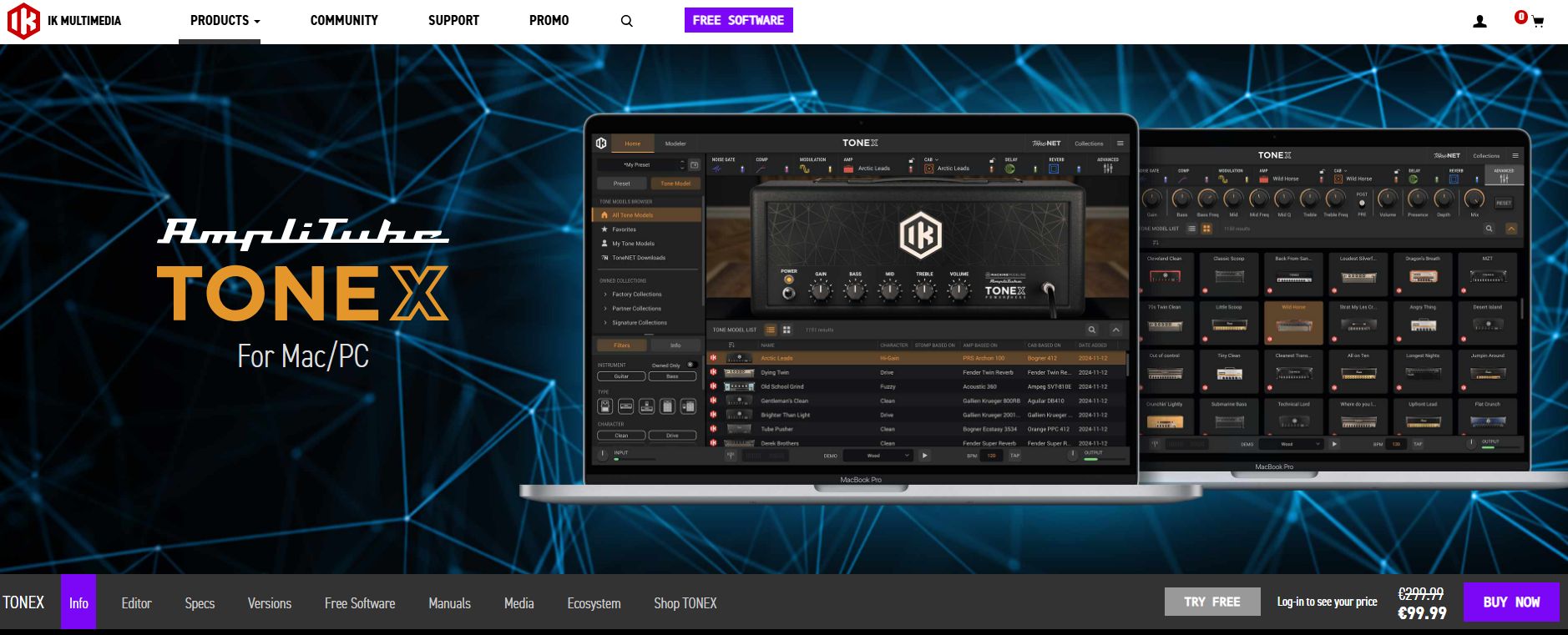Open Advanced sliders icon on front laptop
The height and width of the screenshot is (635, 1568).
[1108, 169]
